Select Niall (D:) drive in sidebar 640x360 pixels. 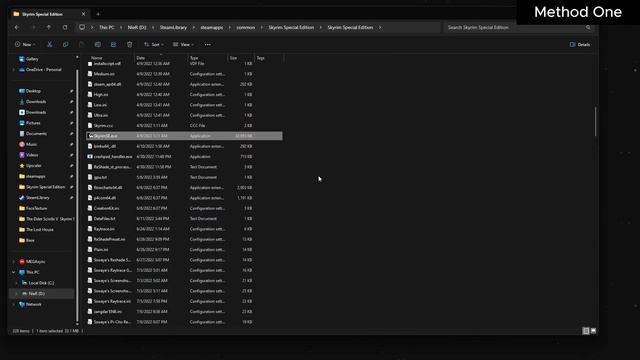point(42,293)
